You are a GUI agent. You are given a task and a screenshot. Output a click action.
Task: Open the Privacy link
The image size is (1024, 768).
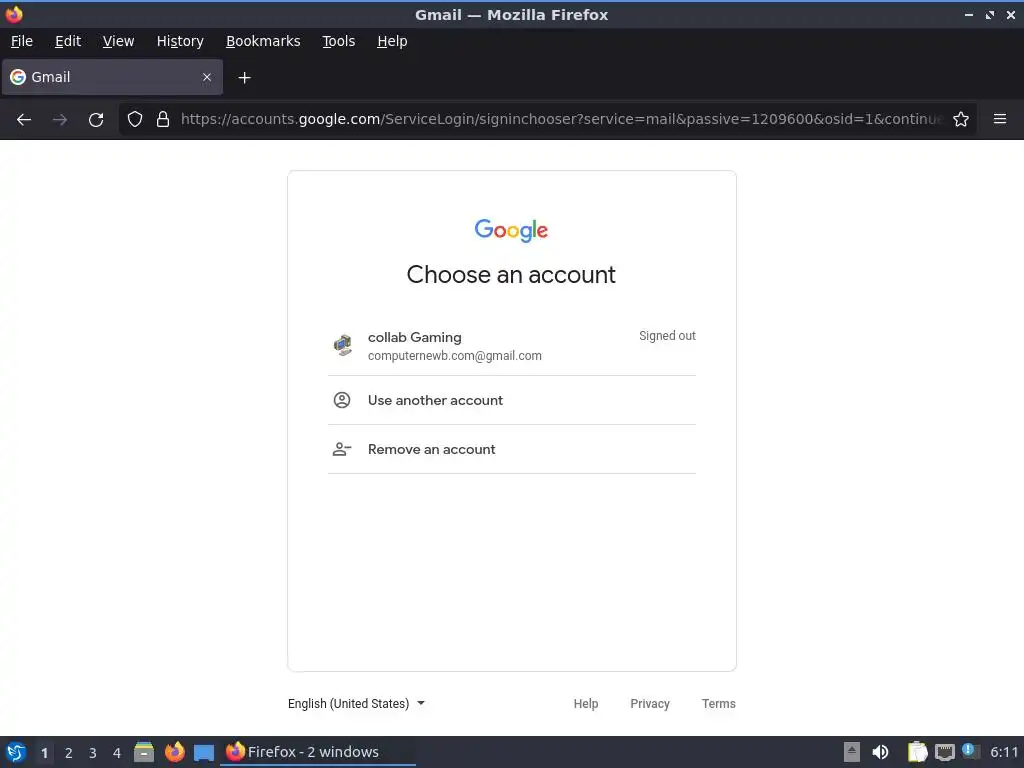click(x=650, y=703)
